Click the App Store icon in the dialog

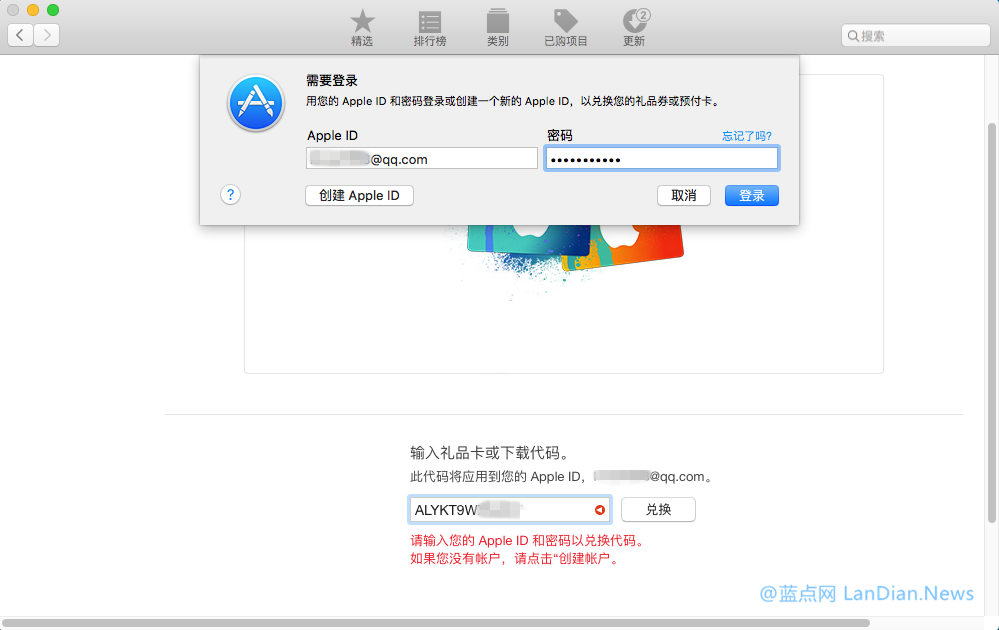(256, 103)
